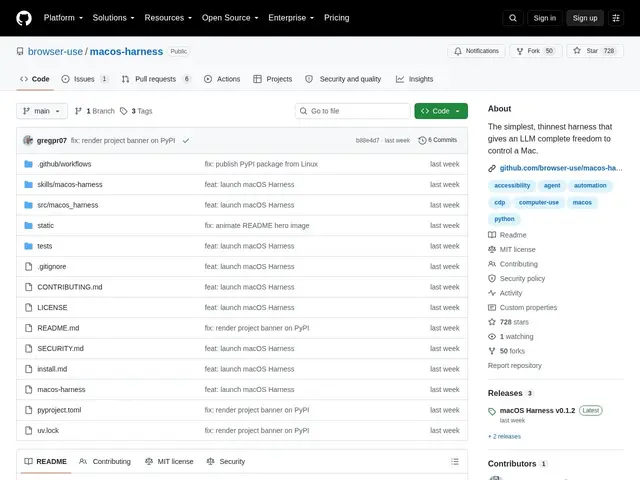
Task: Expand the Platform menu
Action: 63,18
